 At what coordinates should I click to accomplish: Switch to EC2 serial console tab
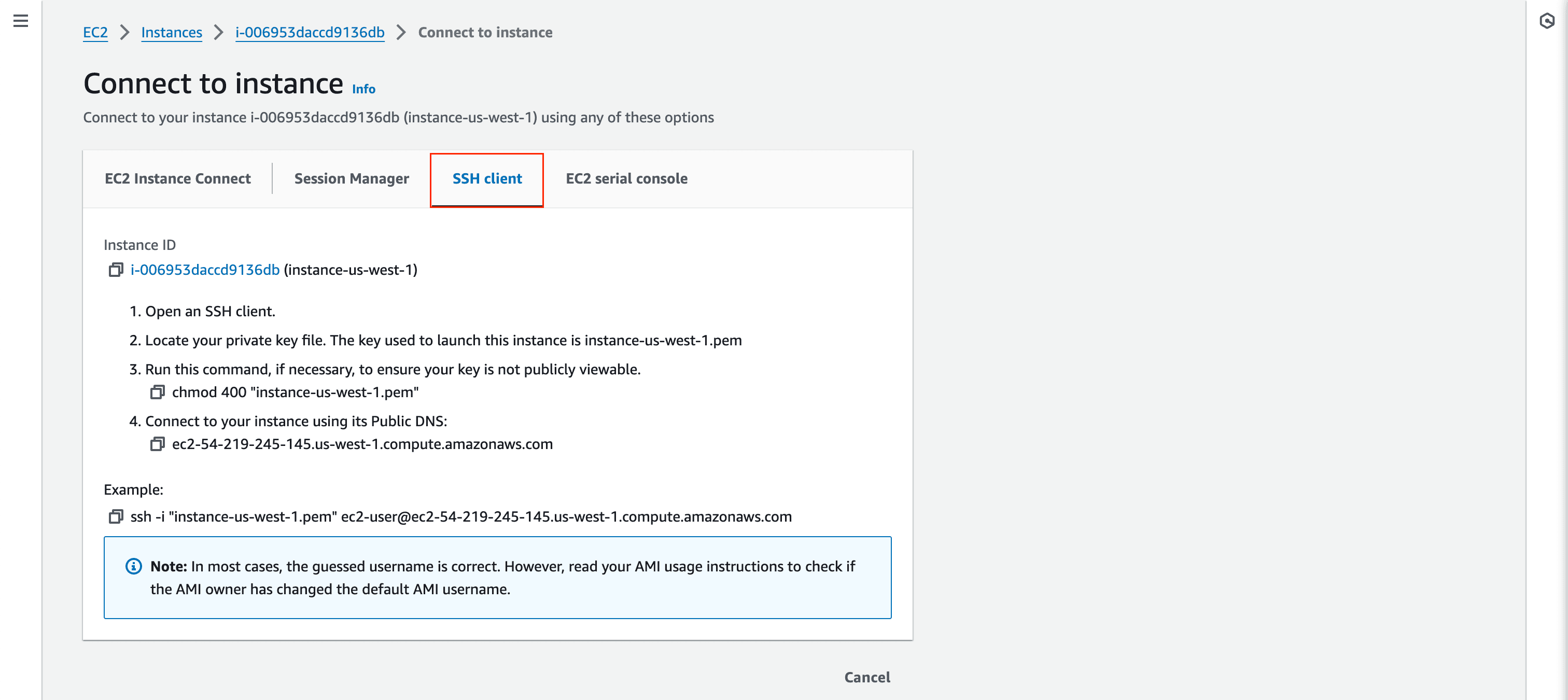click(x=626, y=179)
